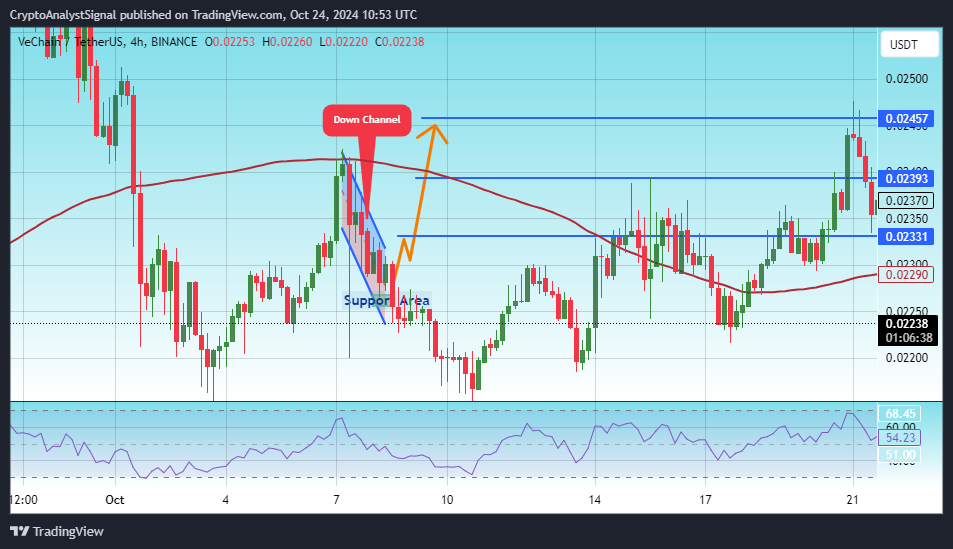Select the red Down Channel callout label

(366, 120)
